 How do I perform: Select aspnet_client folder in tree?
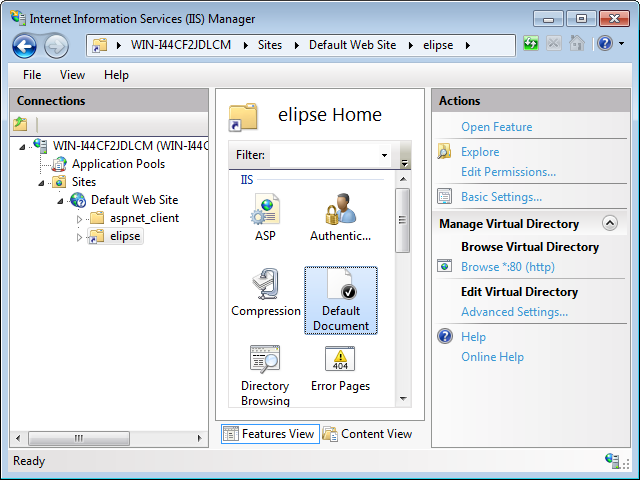pyautogui.click(x=144, y=218)
